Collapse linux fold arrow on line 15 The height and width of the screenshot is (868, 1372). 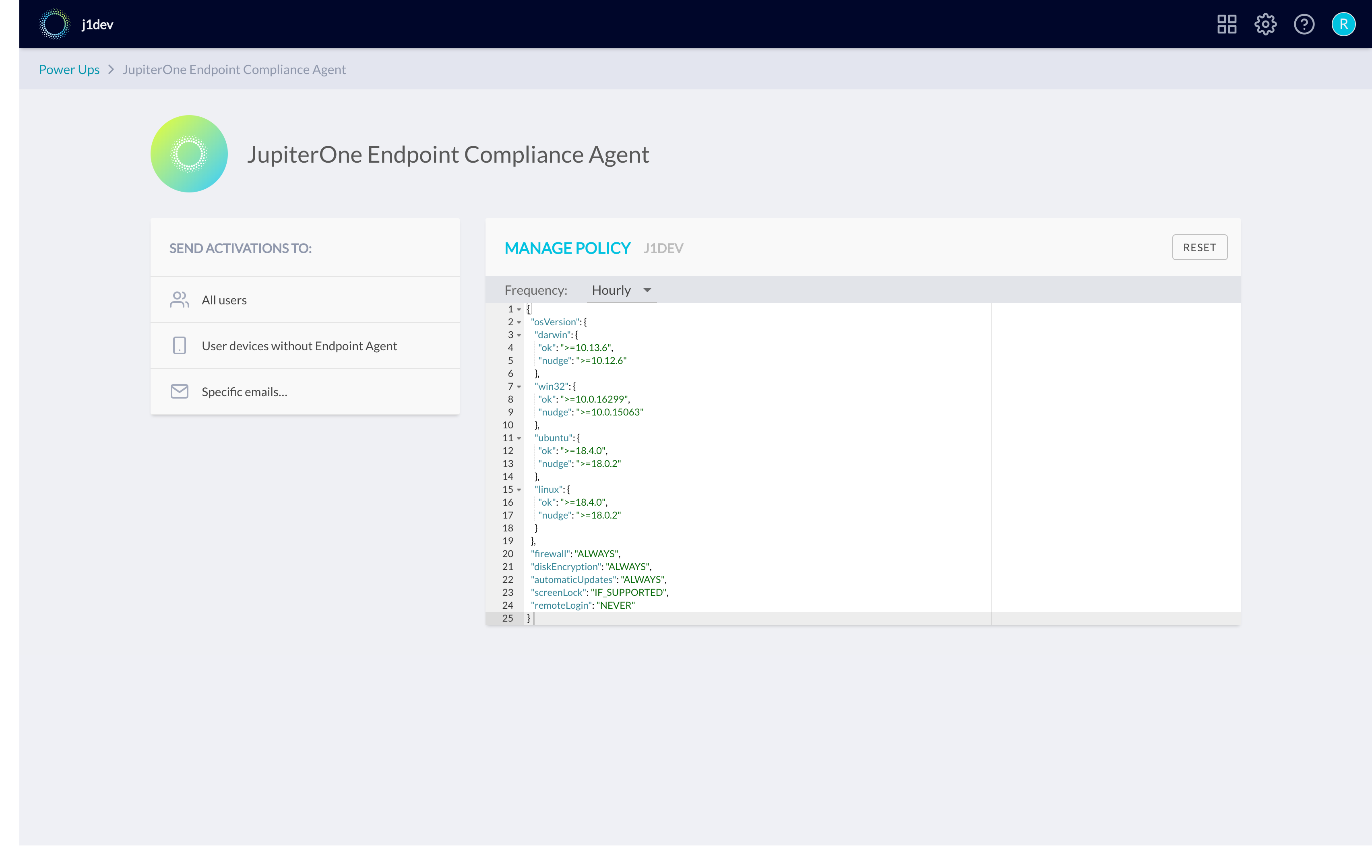(519, 490)
